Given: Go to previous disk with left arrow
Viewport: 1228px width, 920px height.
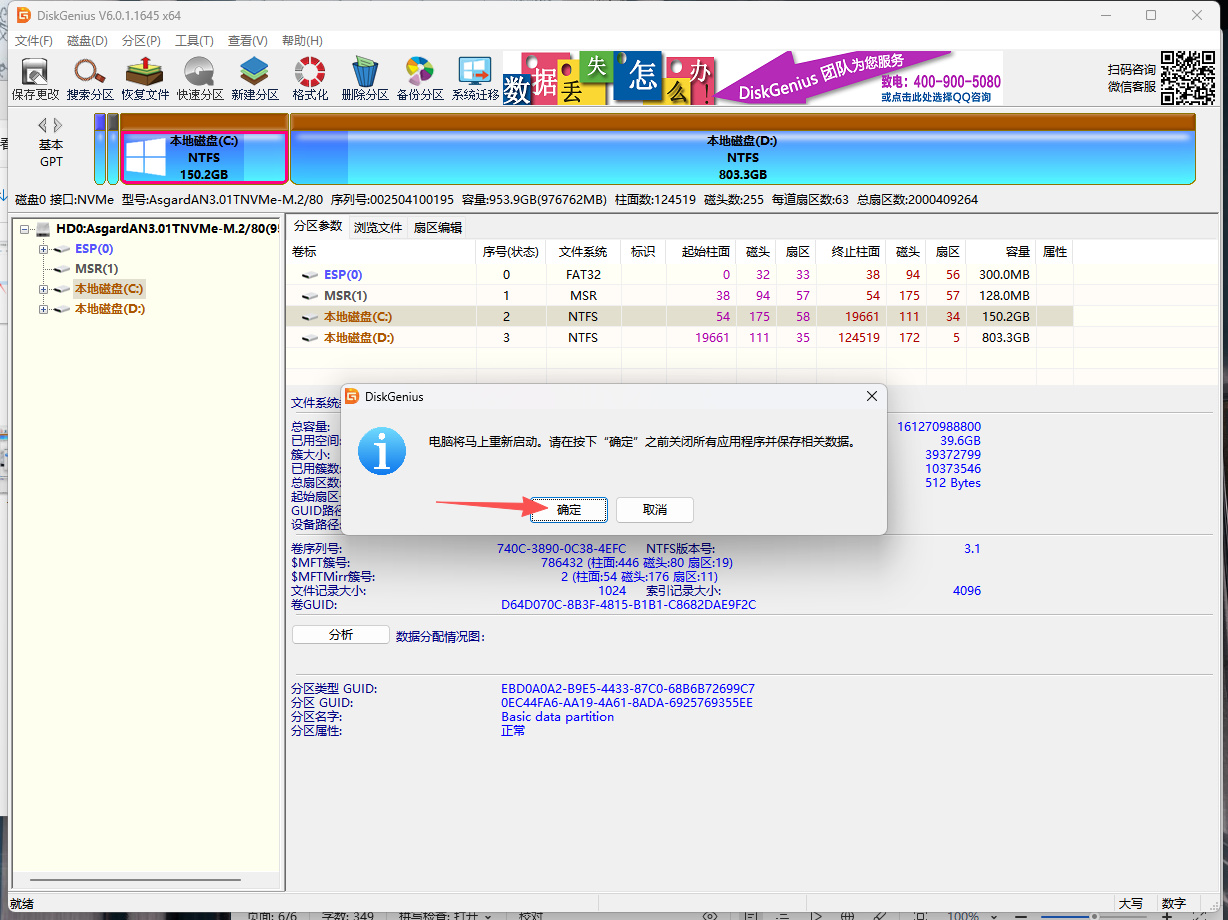Looking at the screenshot, I should (x=43, y=125).
